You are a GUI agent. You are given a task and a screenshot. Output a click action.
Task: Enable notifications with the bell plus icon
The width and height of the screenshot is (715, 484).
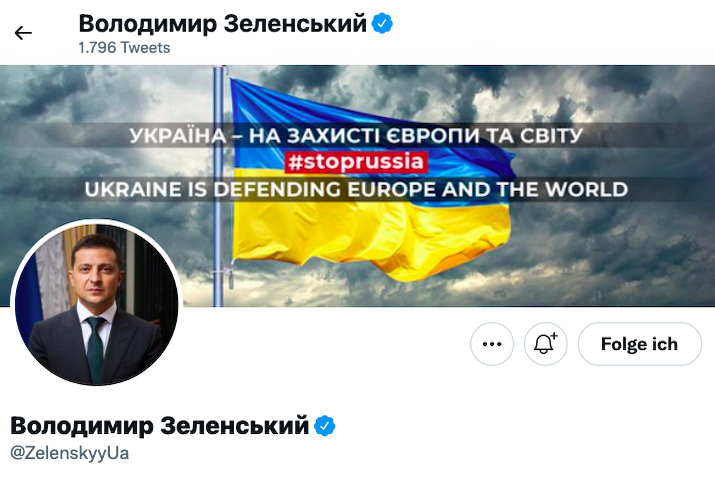[x=546, y=344]
